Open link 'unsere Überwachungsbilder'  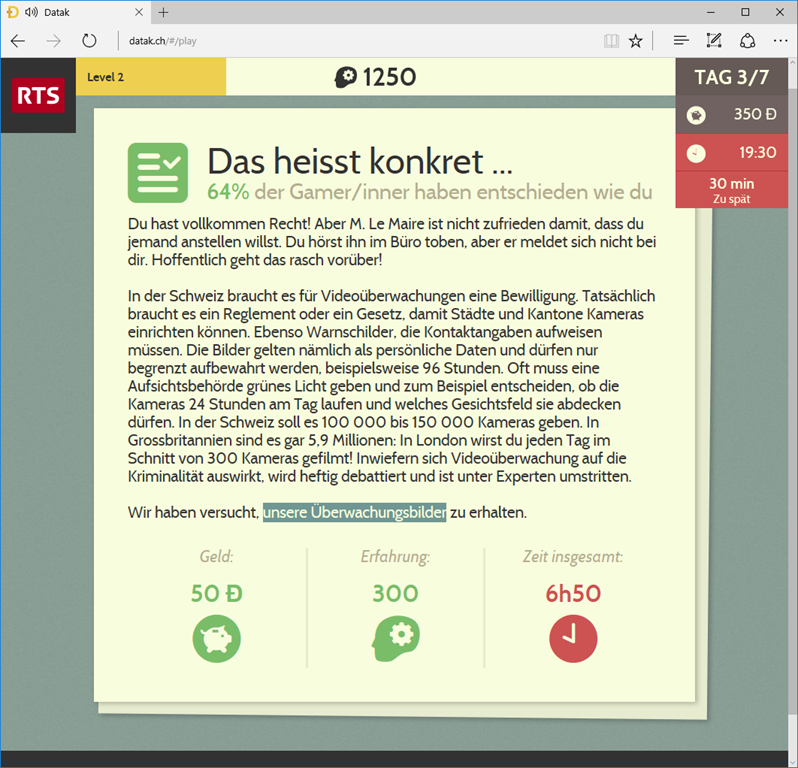point(354,512)
